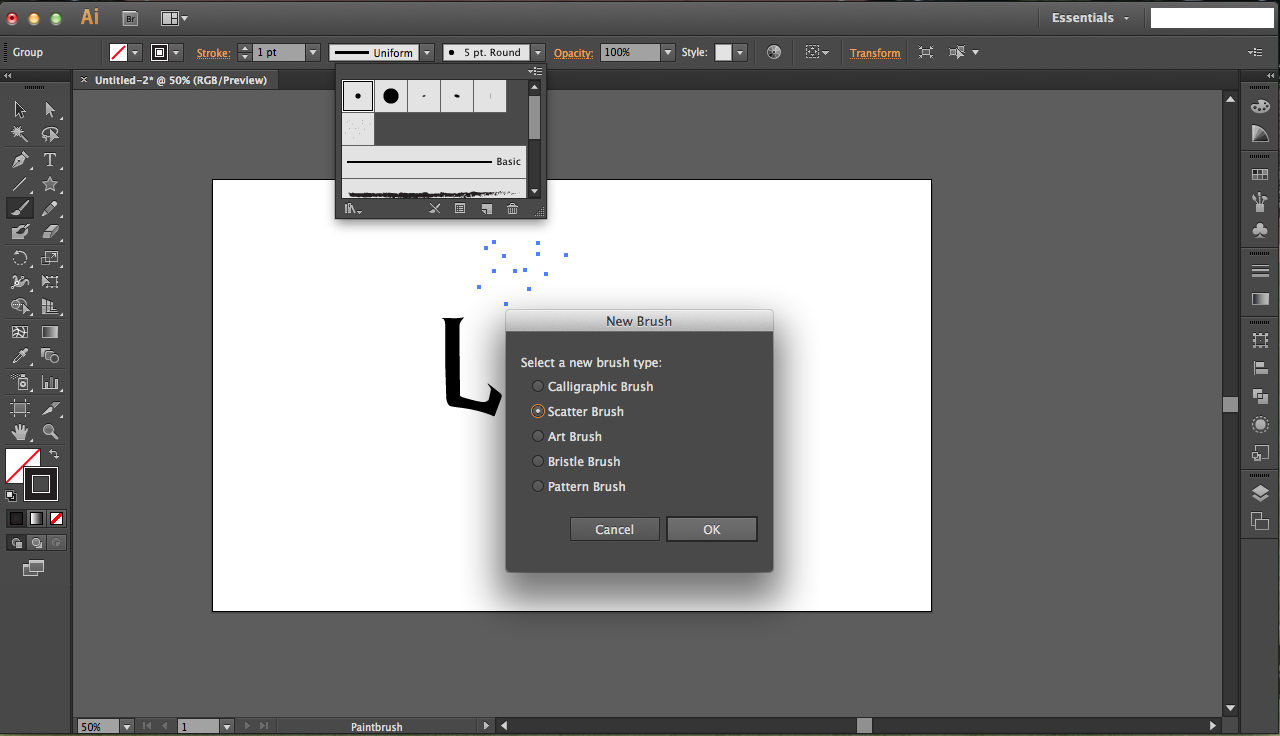Activate the Artboard tool

click(20, 408)
